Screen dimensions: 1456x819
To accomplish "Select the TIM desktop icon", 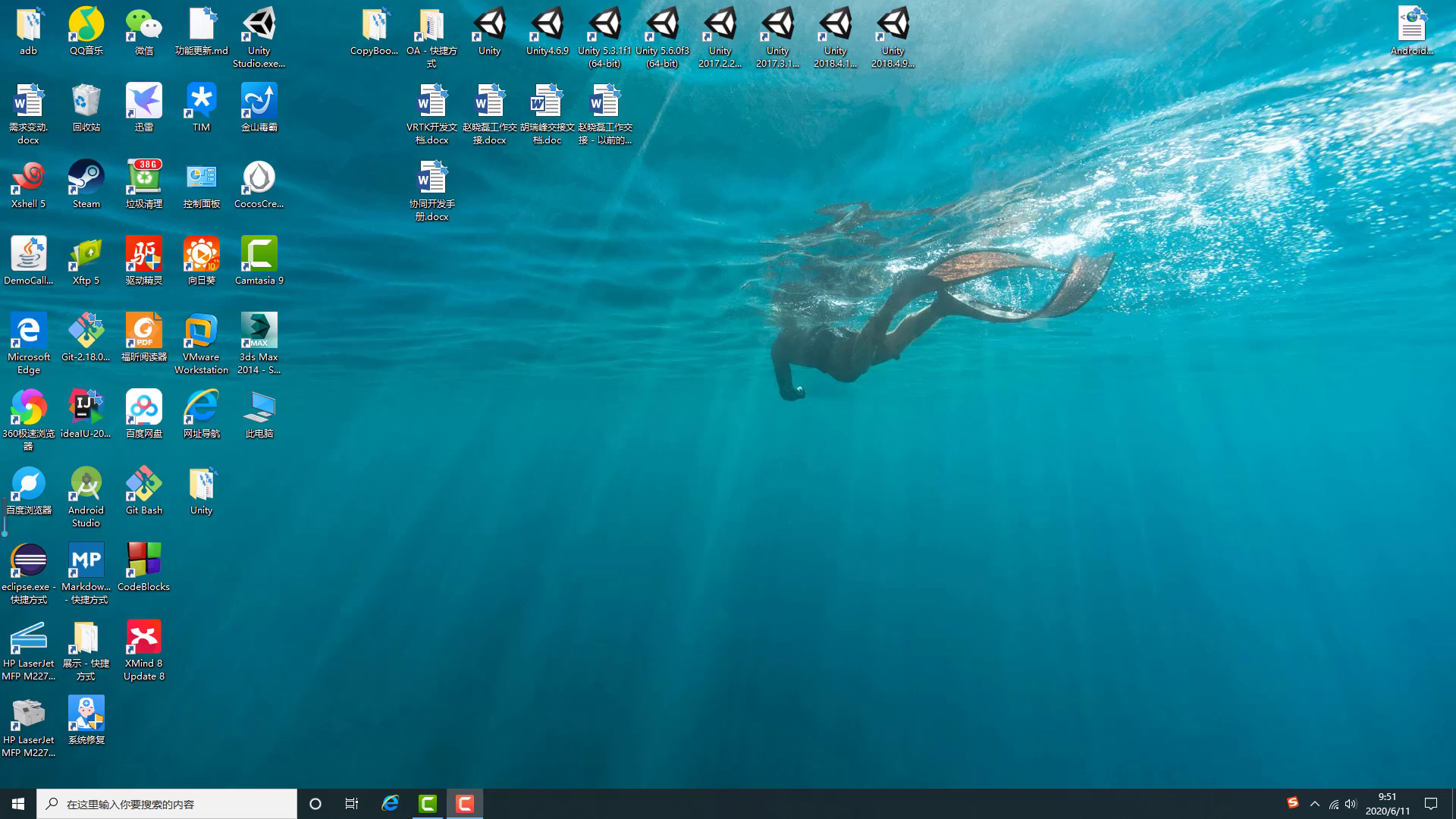I will [202, 108].
